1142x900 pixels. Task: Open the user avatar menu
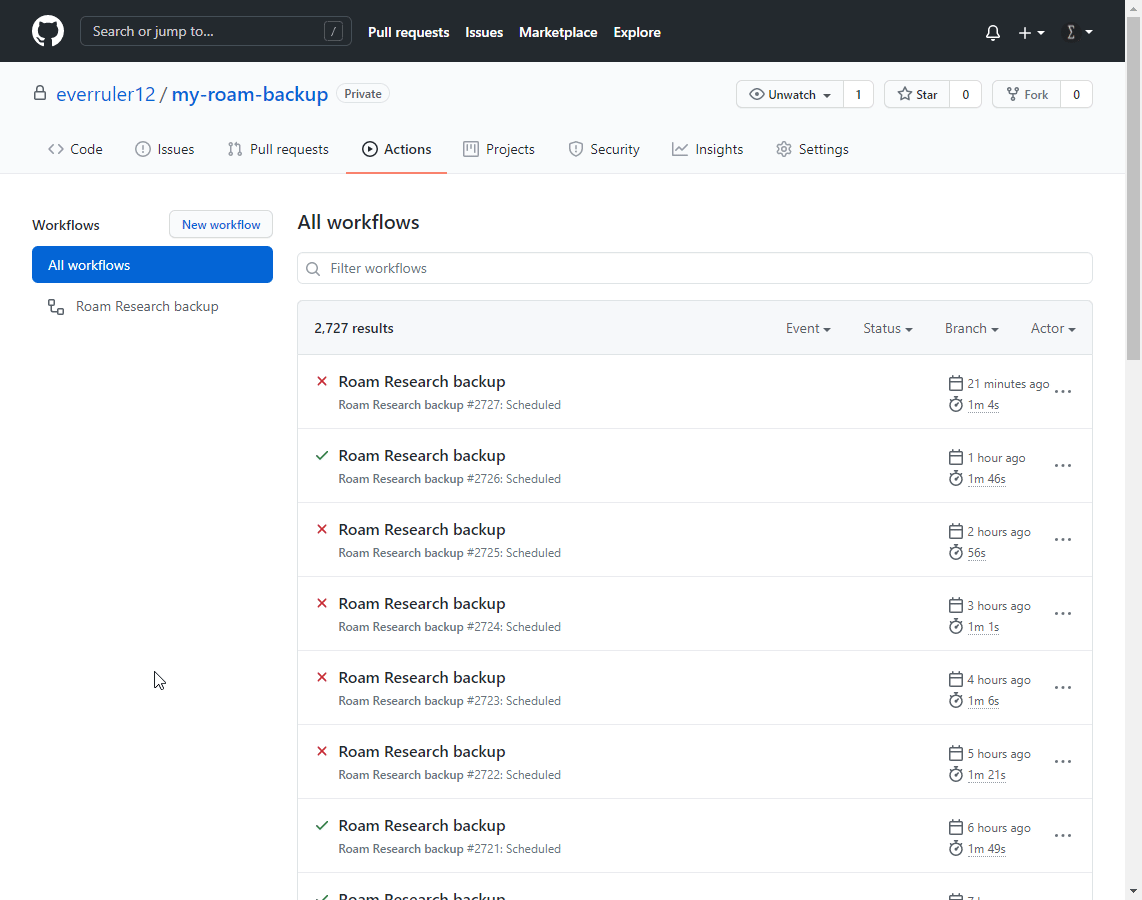click(1079, 32)
